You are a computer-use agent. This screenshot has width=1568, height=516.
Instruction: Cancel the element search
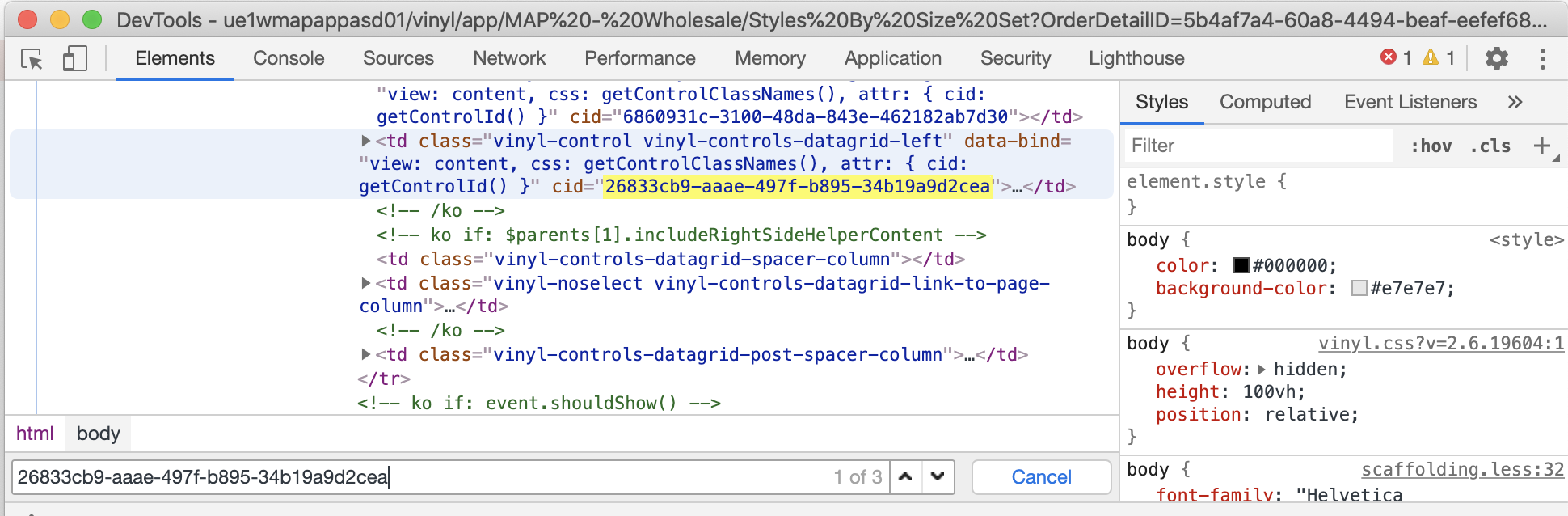click(1041, 477)
